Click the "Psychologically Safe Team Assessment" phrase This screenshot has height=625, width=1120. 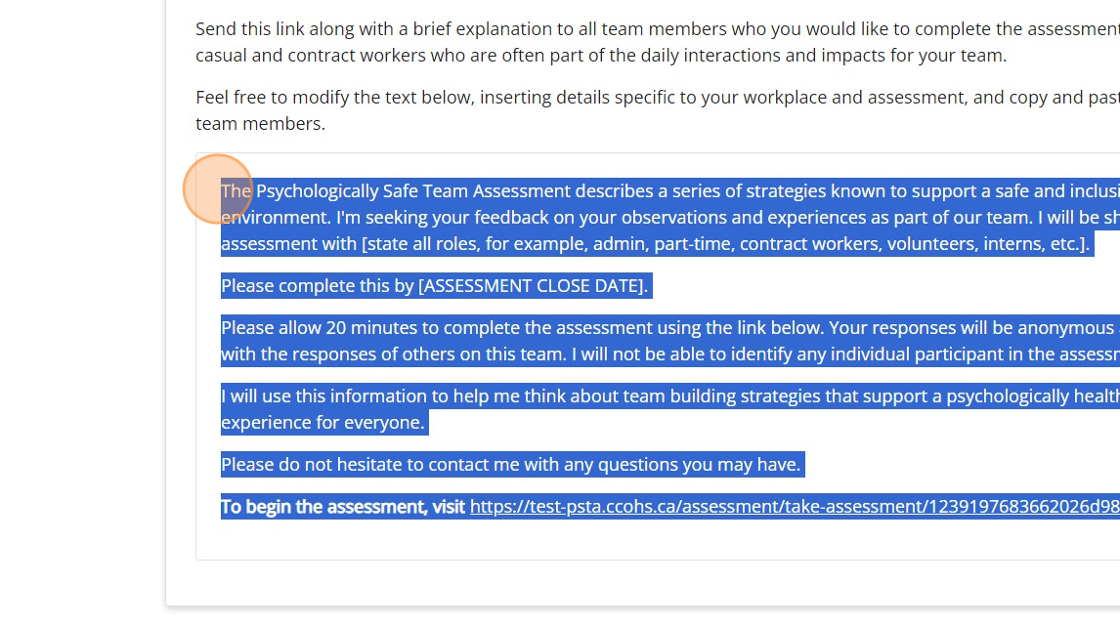414,191
